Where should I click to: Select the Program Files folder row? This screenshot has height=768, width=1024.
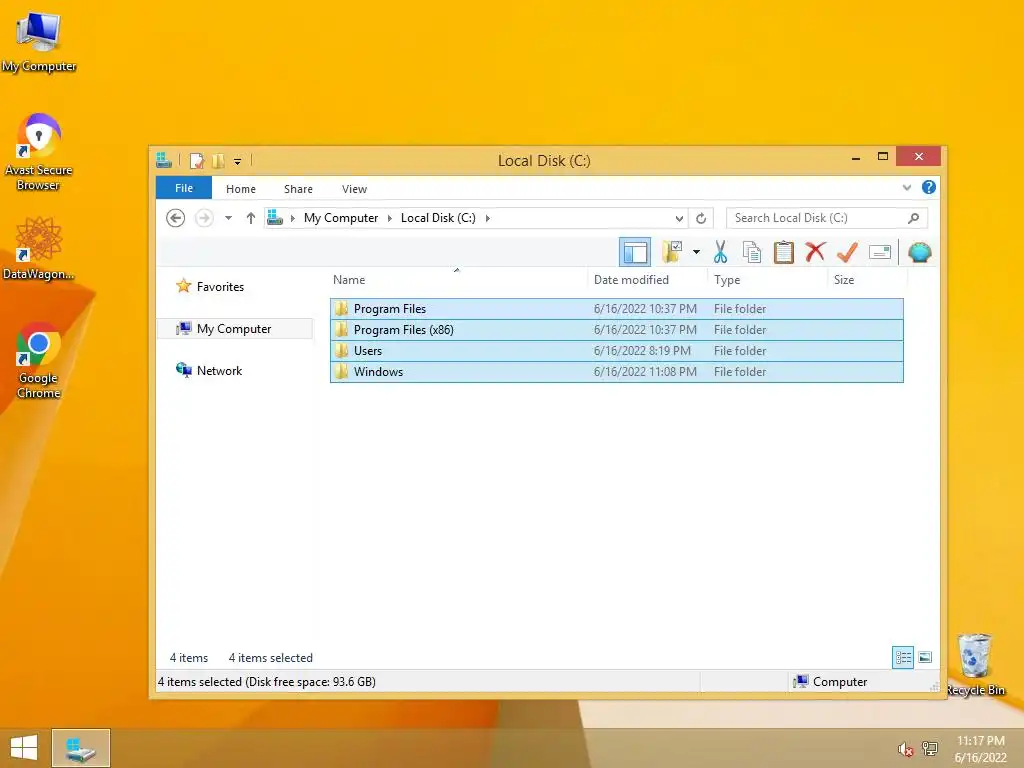pos(616,309)
